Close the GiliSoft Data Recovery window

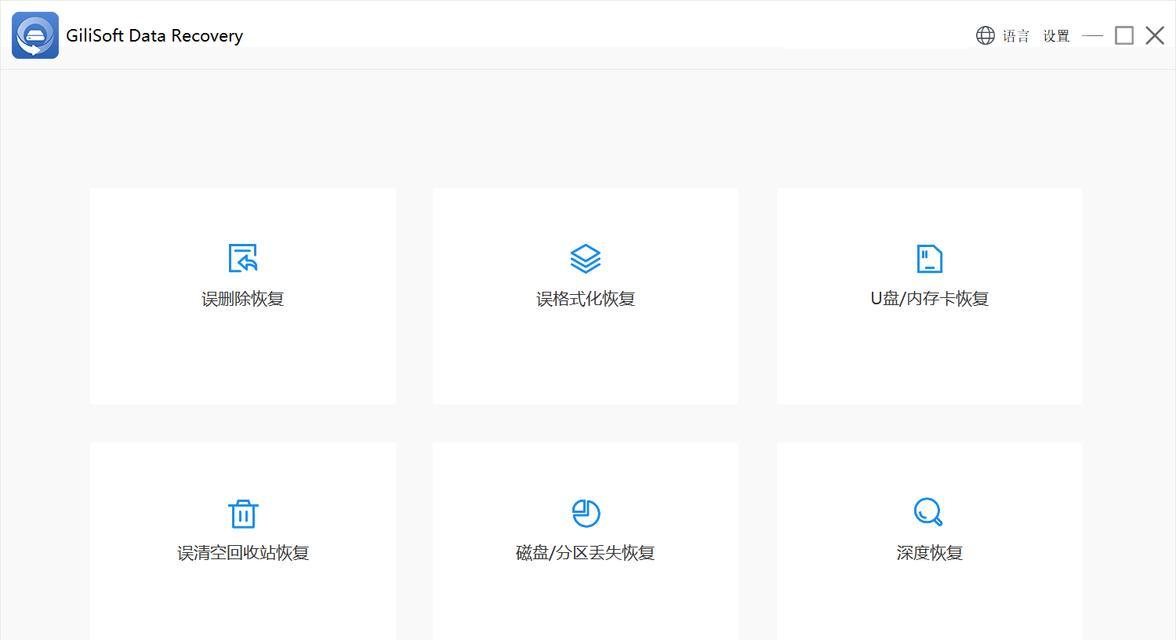point(1155,35)
